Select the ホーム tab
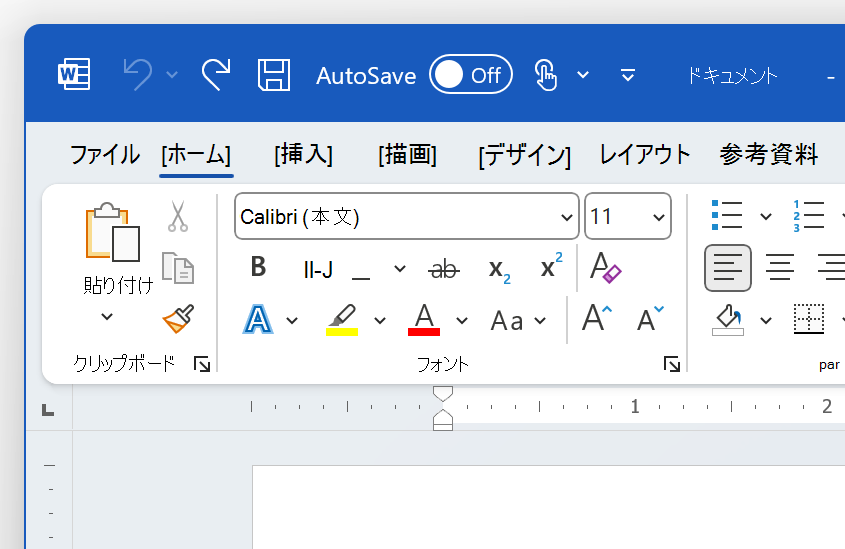Image resolution: width=845 pixels, height=549 pixels. tap(196, 155)
